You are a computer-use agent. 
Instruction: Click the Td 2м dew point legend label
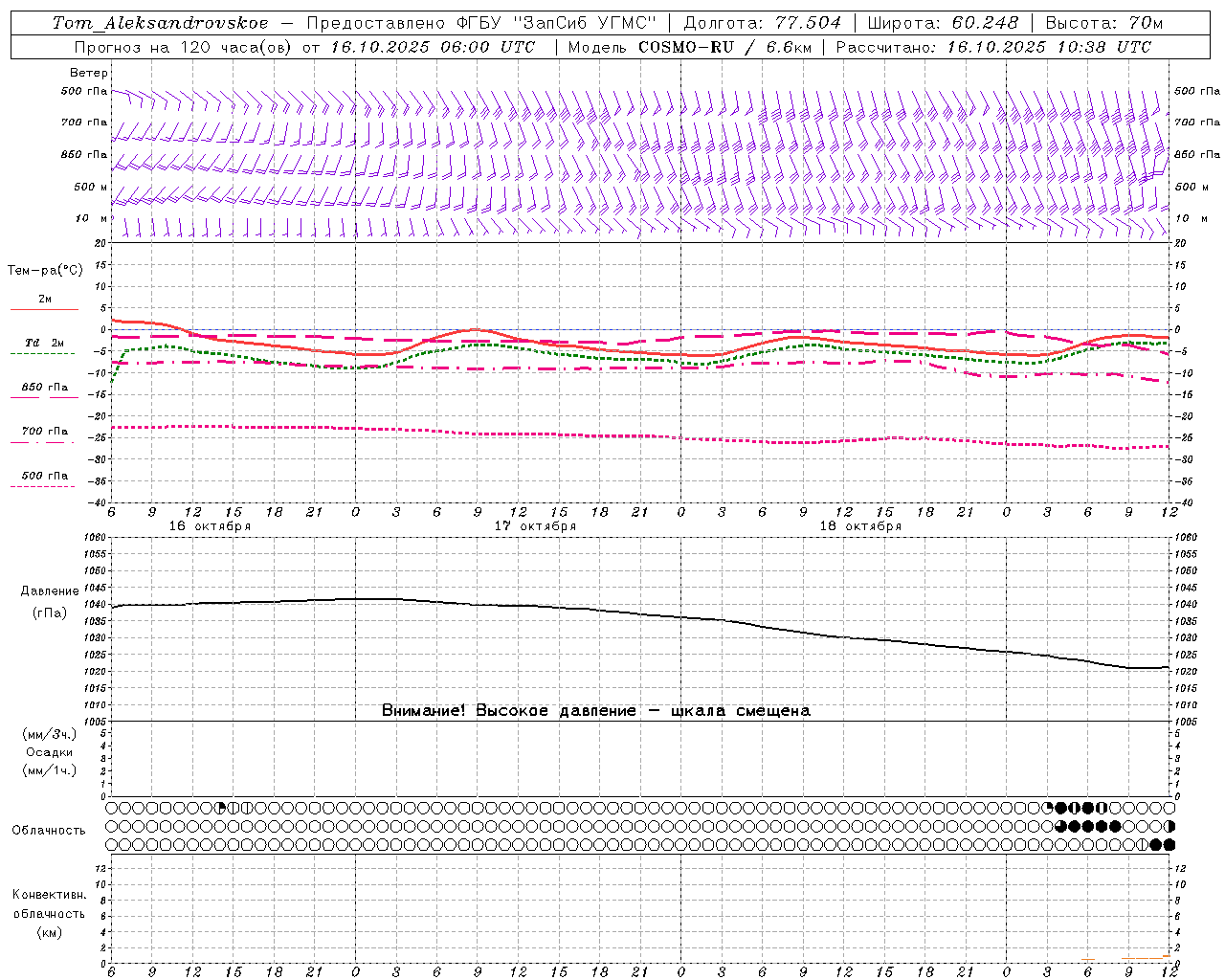[x=44, y=343]
